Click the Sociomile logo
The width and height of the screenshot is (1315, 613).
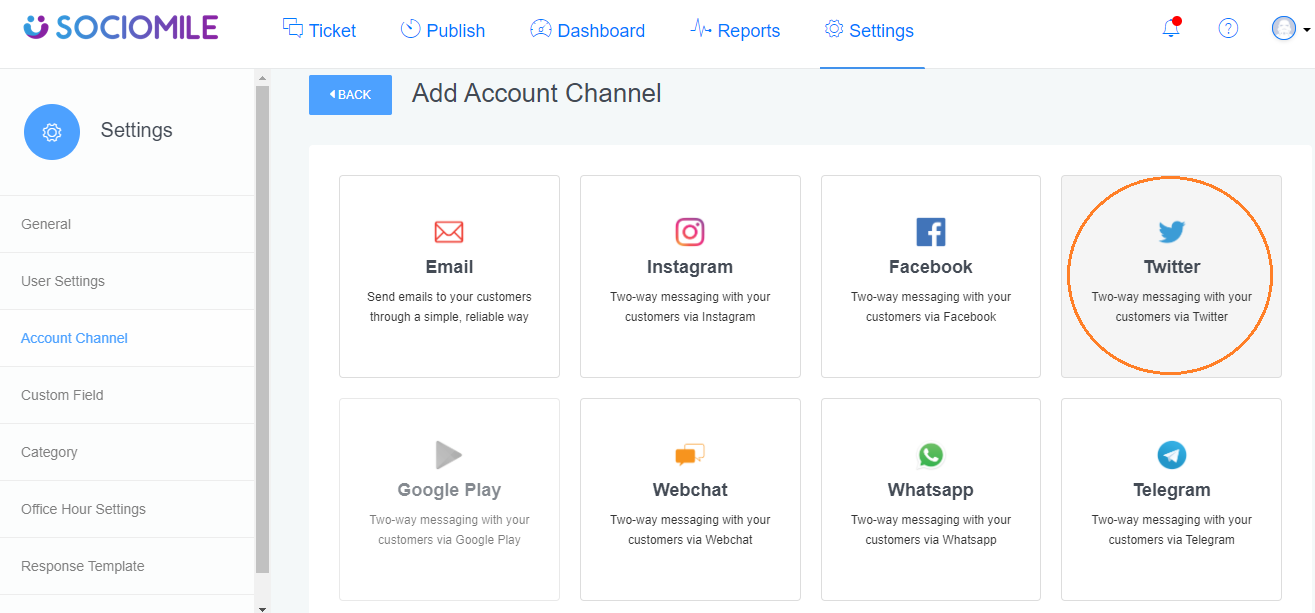[120, 27]
